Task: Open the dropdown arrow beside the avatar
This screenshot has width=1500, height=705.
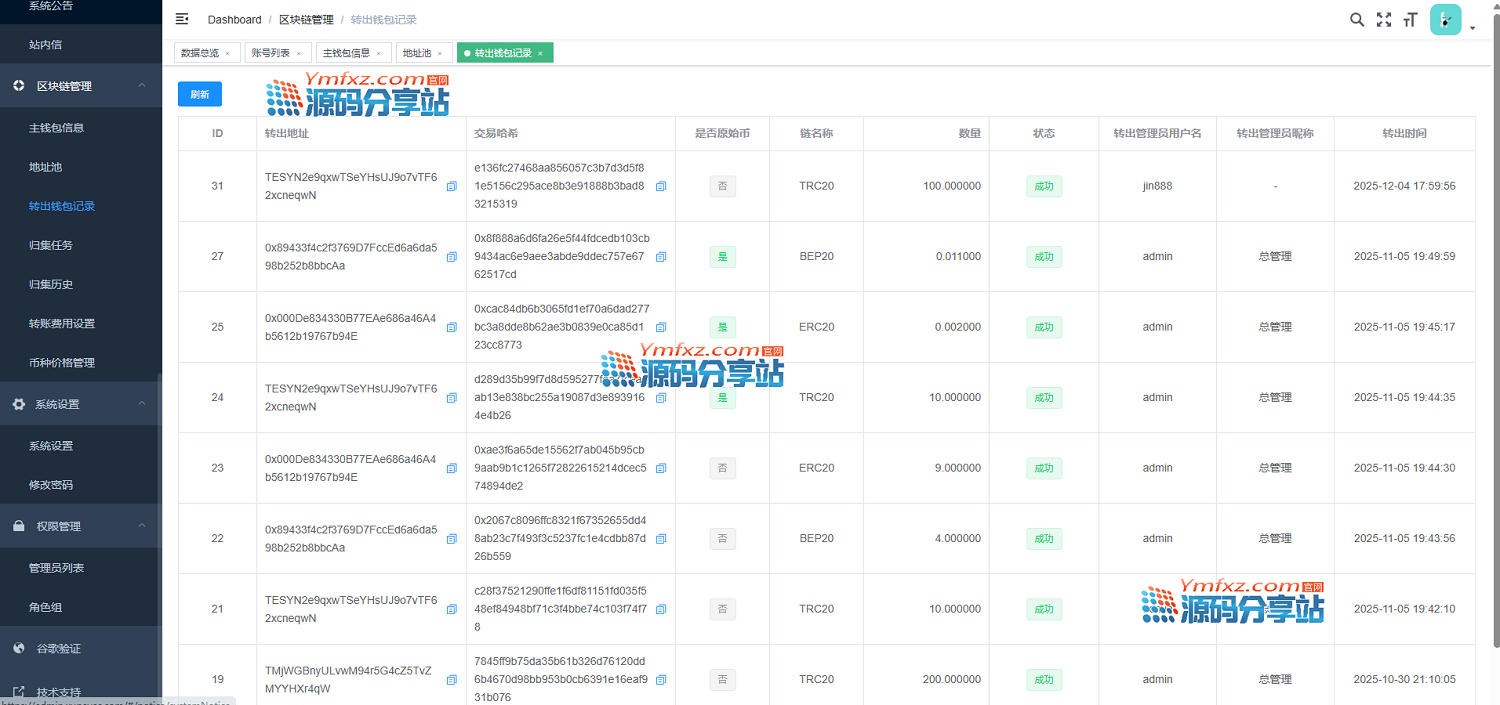Action: click(1472, 28)
